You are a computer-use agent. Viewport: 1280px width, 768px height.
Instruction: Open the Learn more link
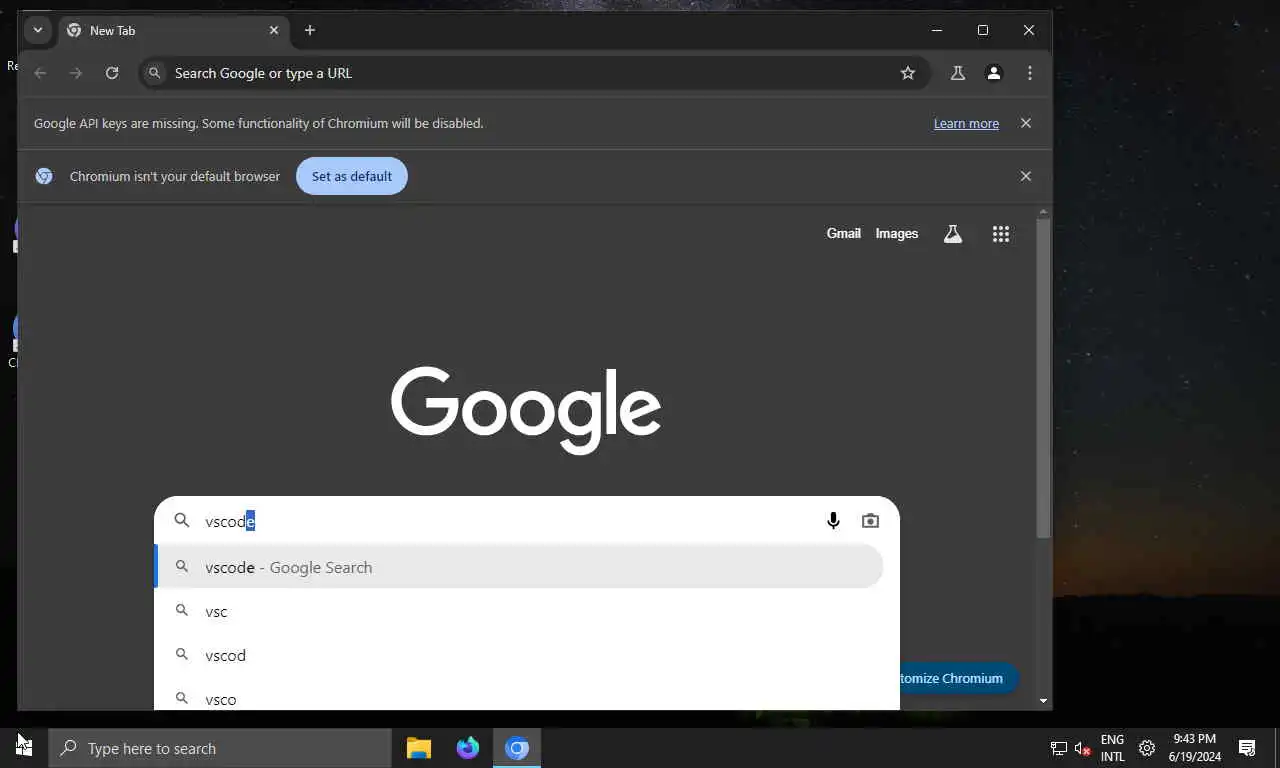[966, 124]
